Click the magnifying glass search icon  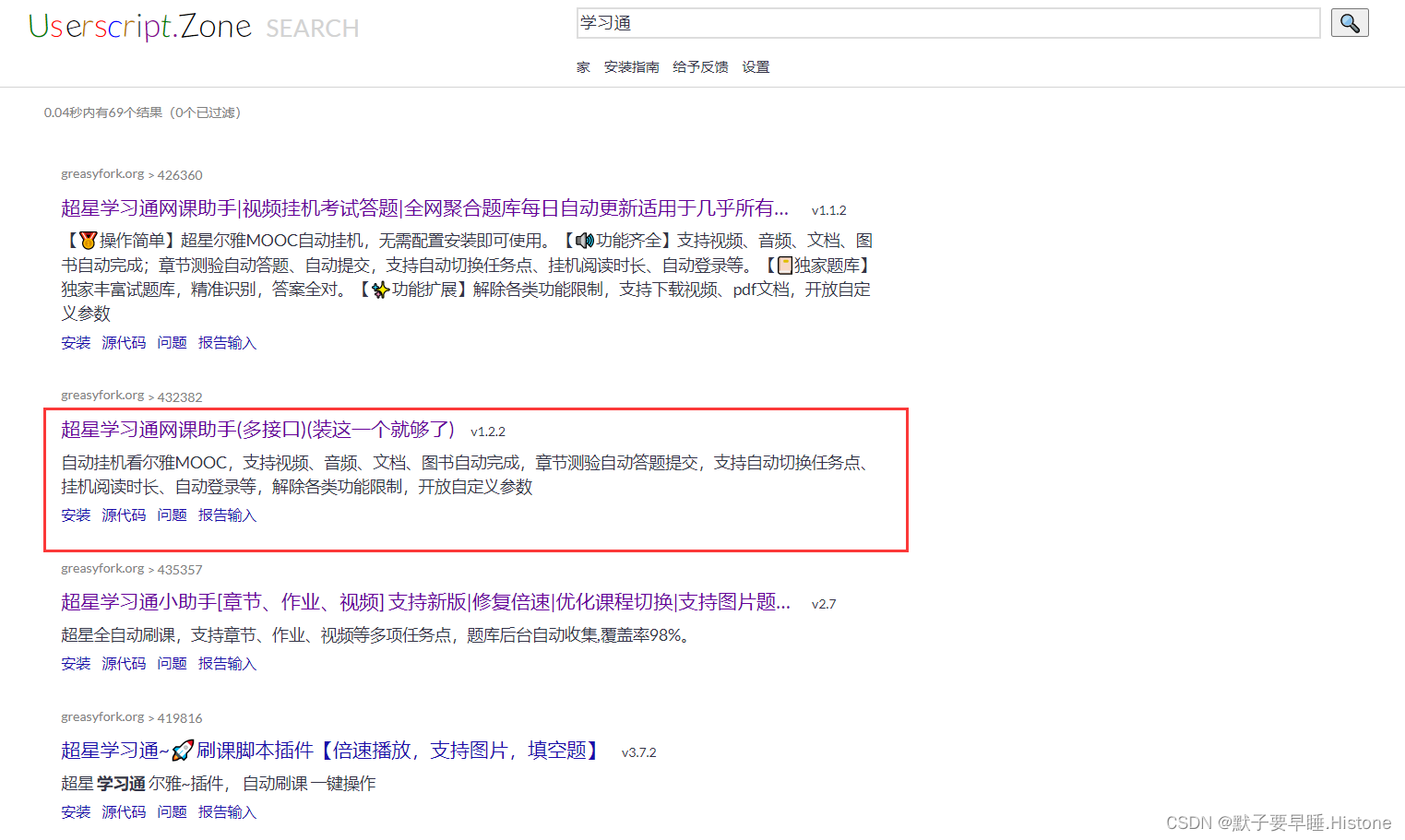[x=1349, y=22]
